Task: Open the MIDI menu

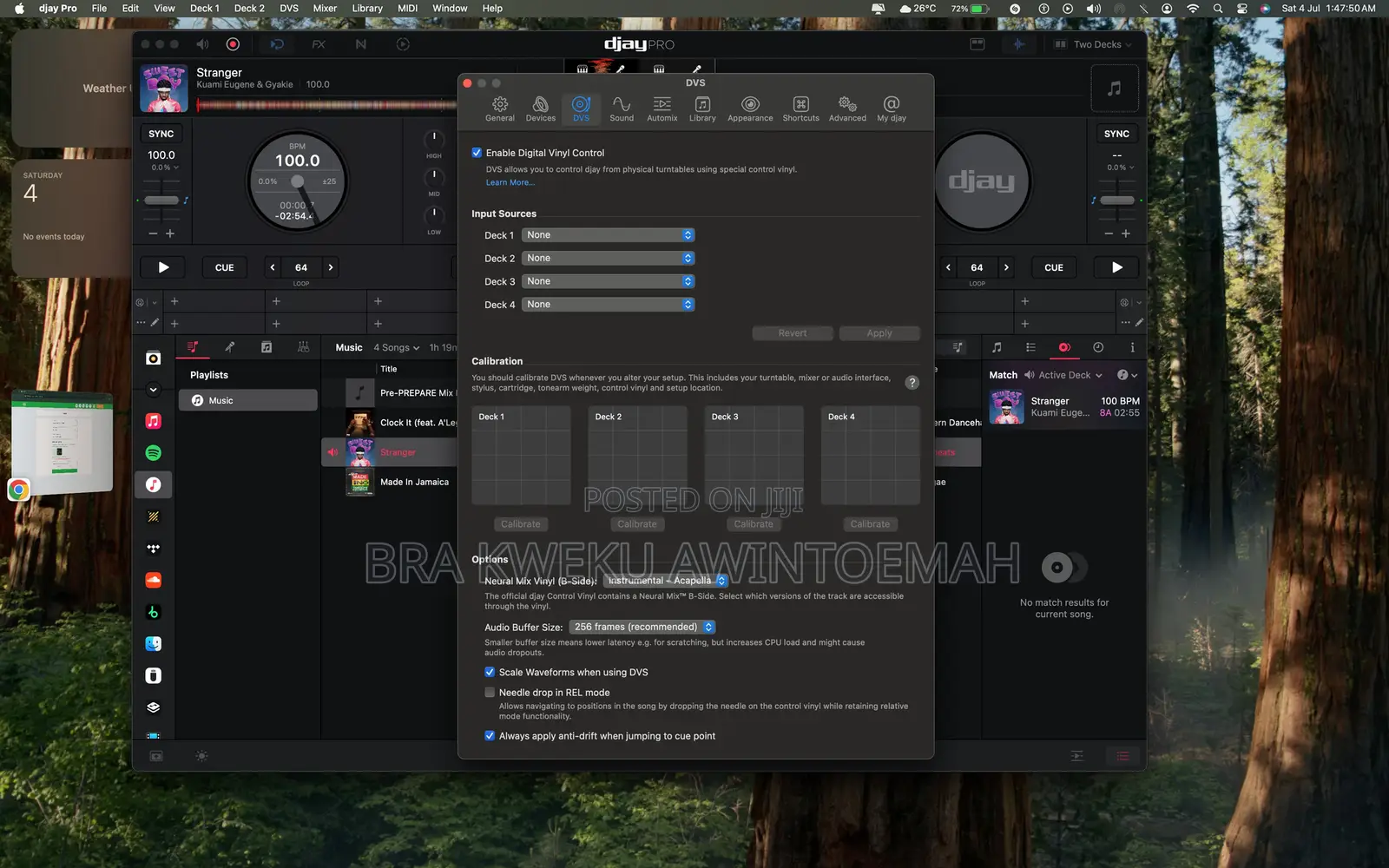Action: click(x=407, y=8)
